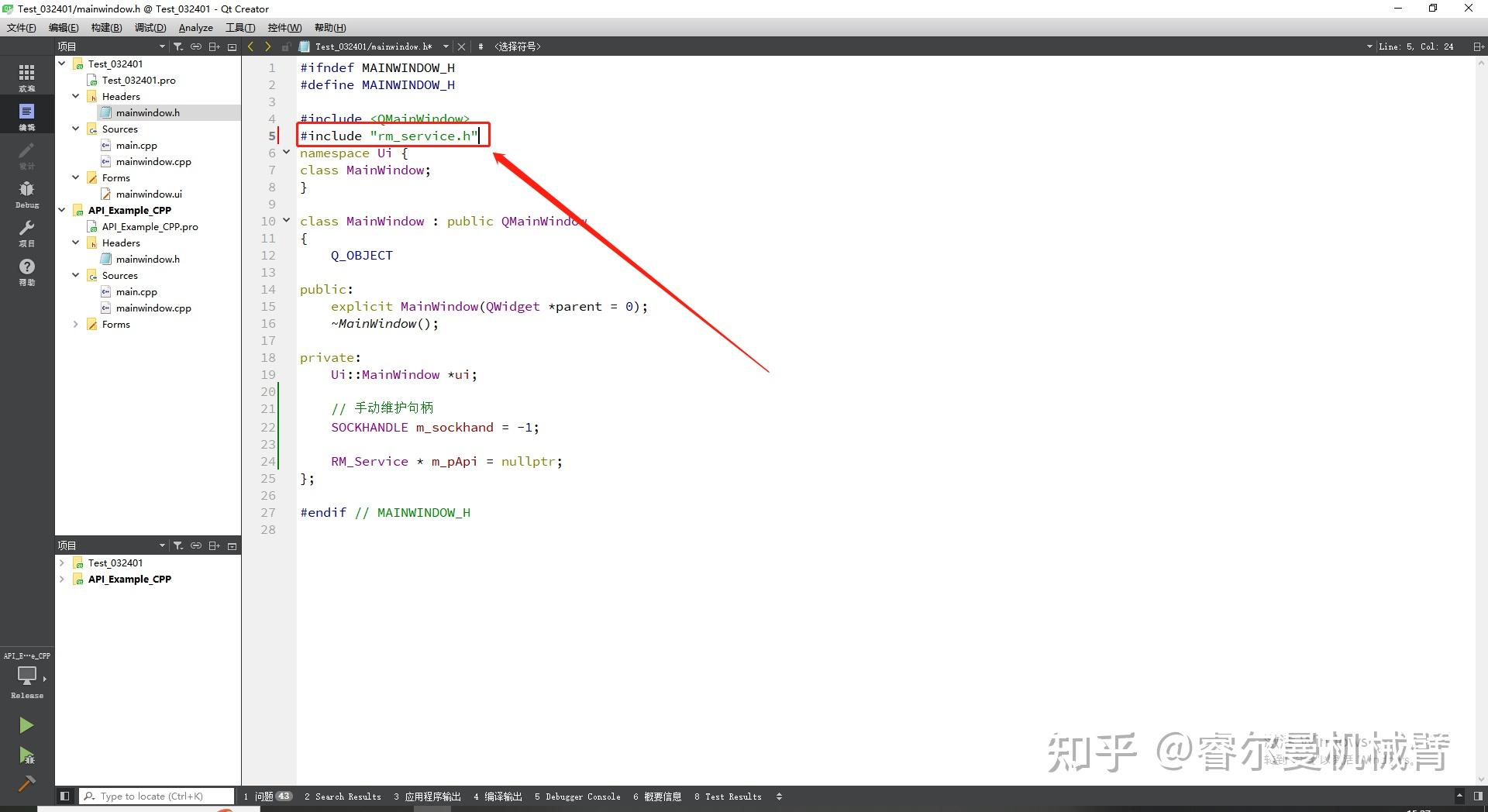Open the 帮助(H) menu

330,28
